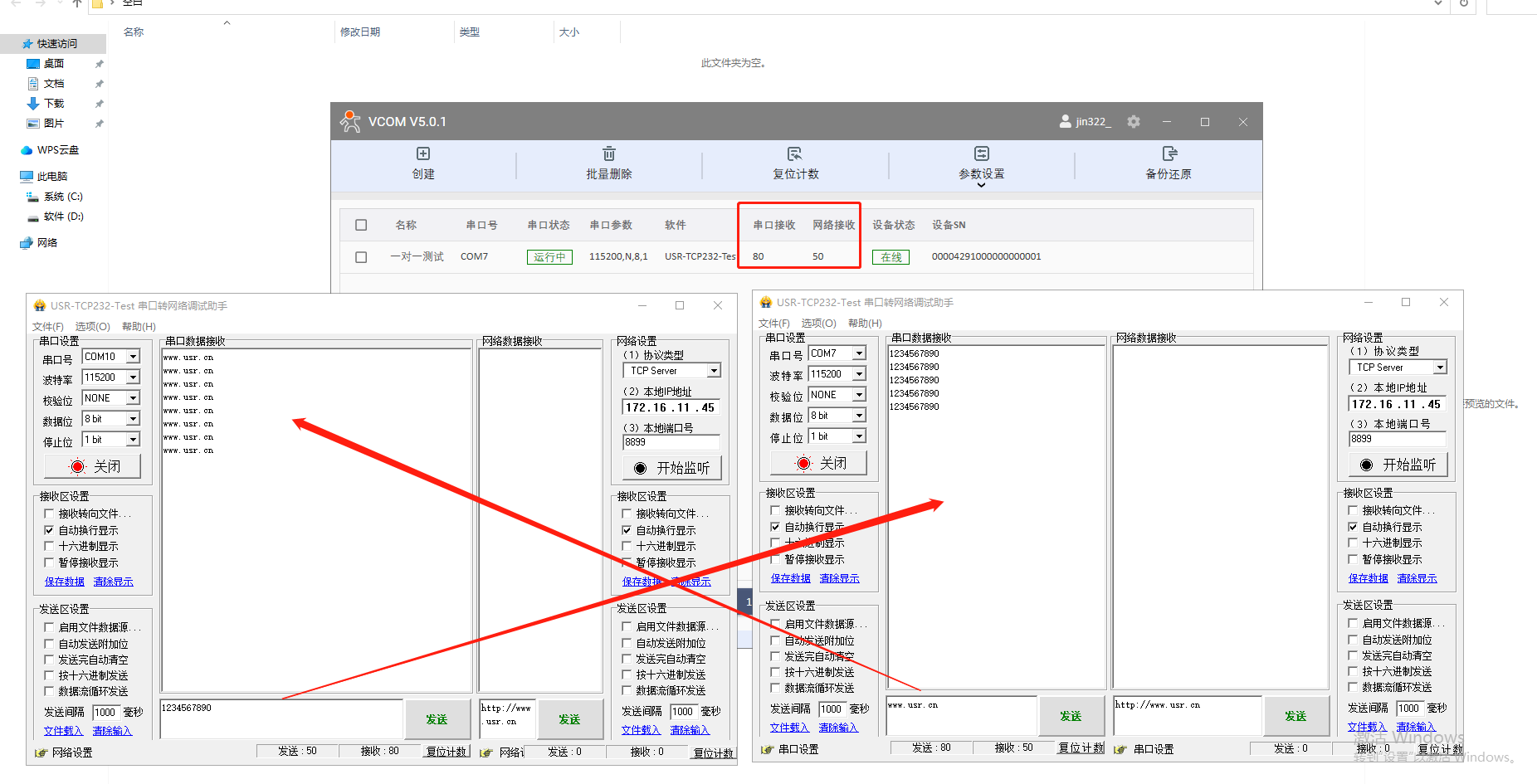
Task: Click the batch delete trash icon
Action: pyautogui.click(x=609, y=154)
